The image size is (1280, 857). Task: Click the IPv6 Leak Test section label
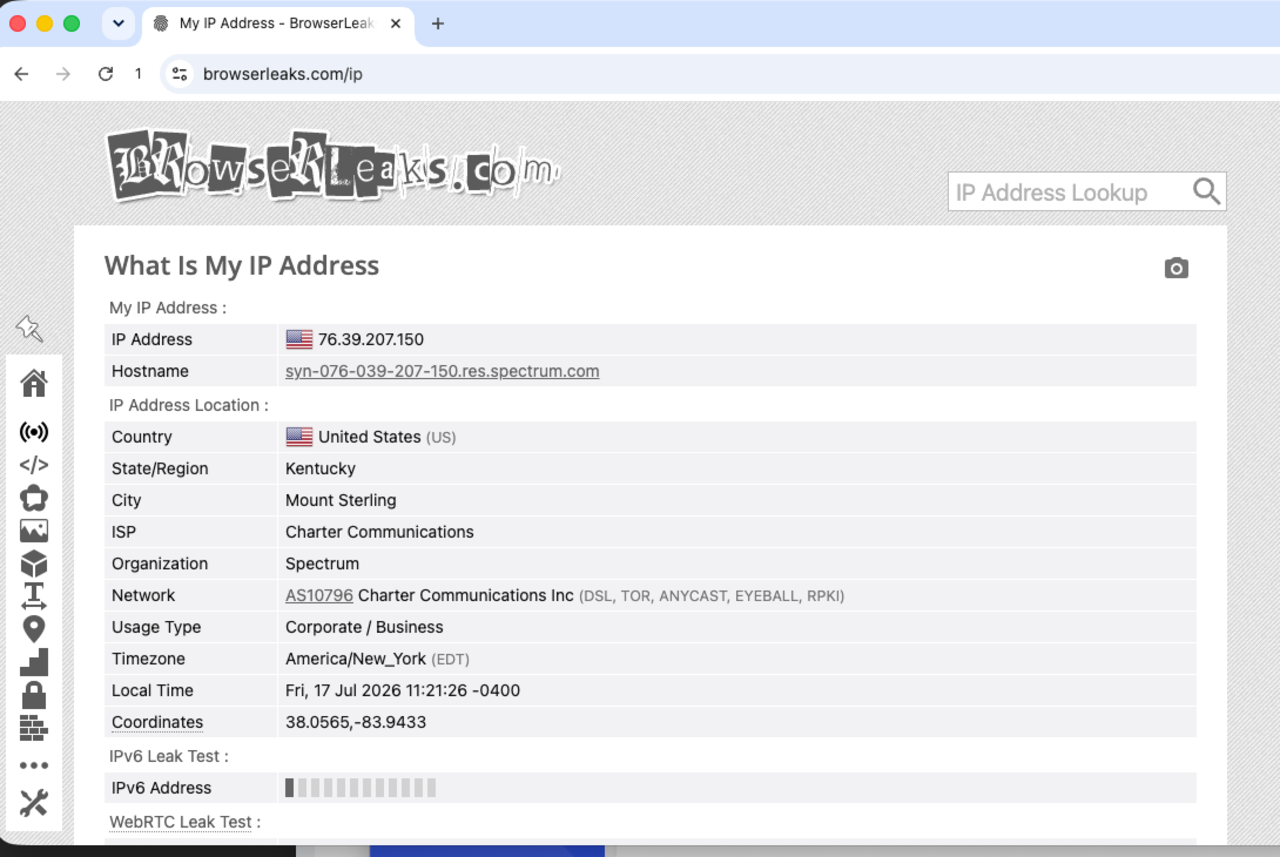click(169, 756)
